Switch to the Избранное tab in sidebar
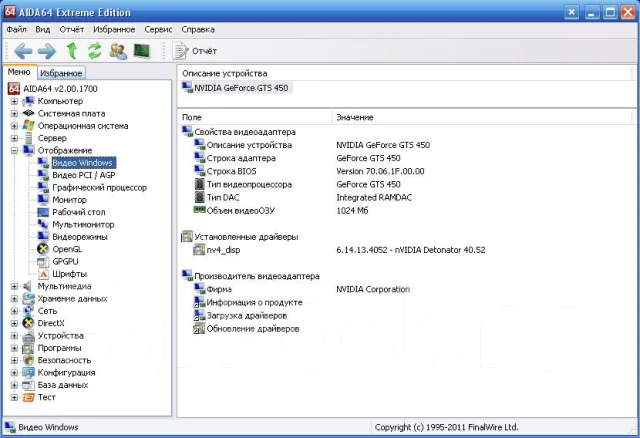The height and width of the screenshot is (438, 640). [x=61, y=73]
